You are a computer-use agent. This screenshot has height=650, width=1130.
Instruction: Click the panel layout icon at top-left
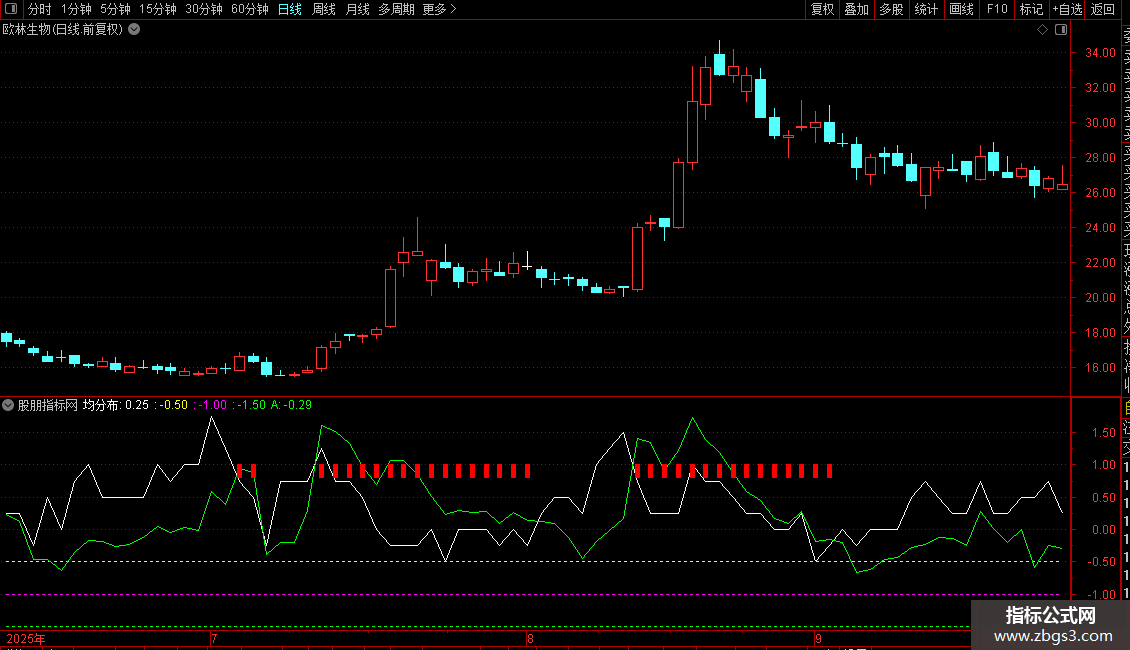[11, 9]
